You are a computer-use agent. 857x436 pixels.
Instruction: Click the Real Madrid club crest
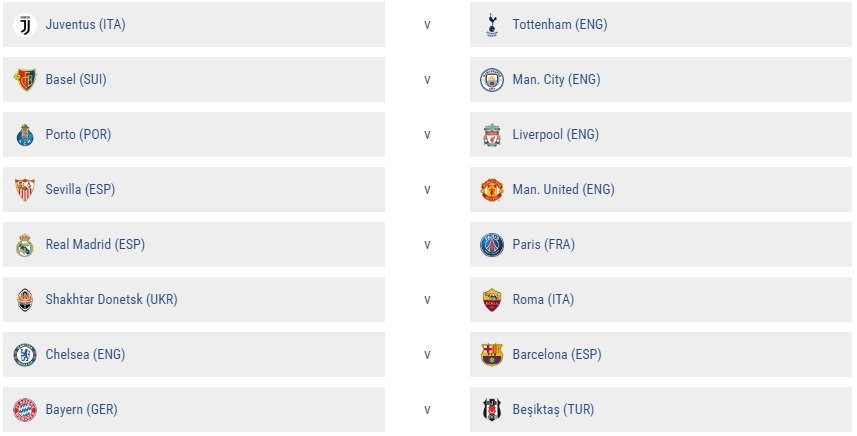tap(25, 245)
